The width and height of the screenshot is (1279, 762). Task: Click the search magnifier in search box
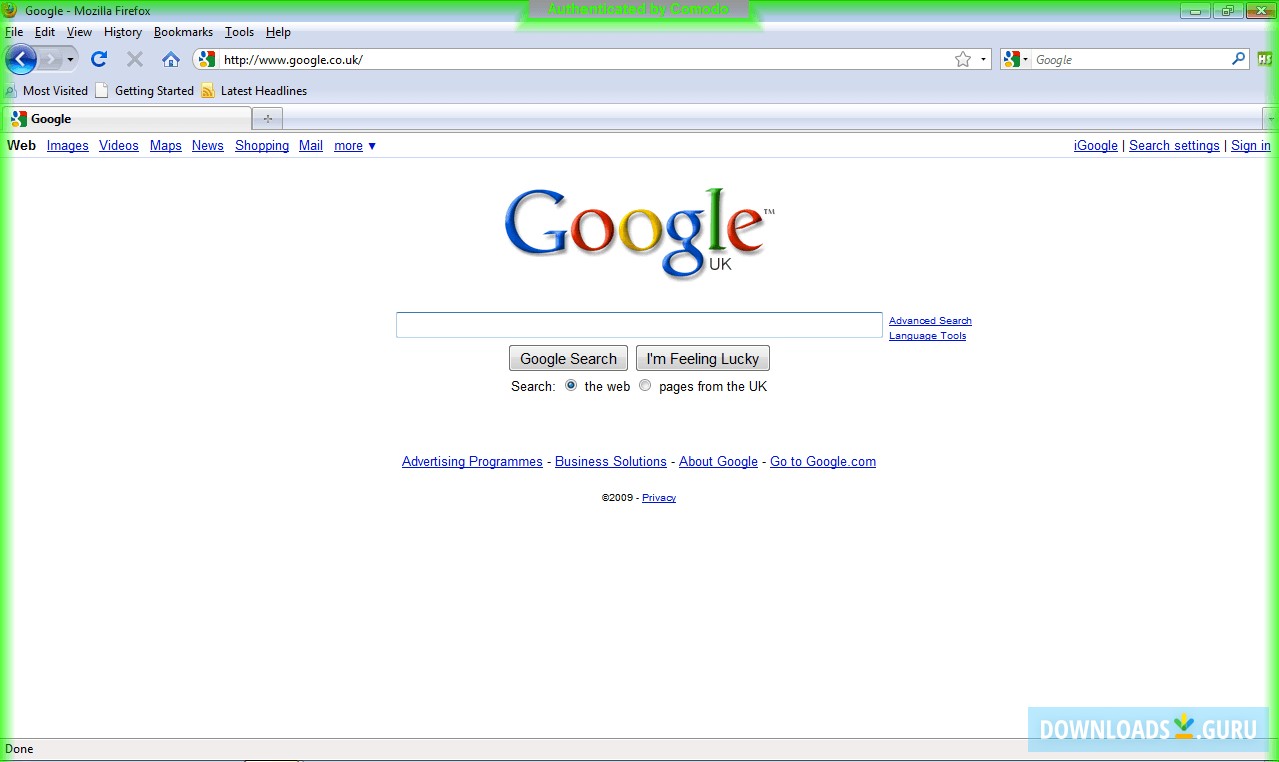[x=1239, y=59]
